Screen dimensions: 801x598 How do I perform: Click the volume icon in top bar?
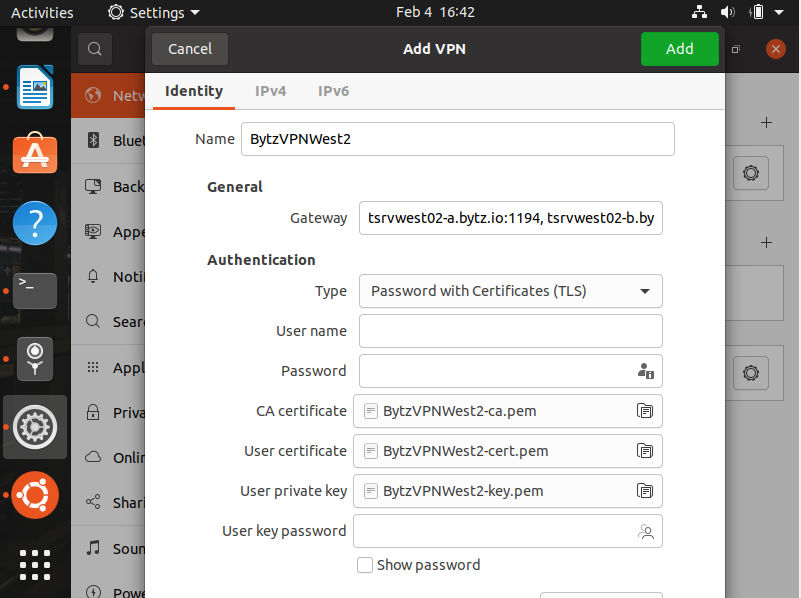pyautogui.click(x=727, y=12)
